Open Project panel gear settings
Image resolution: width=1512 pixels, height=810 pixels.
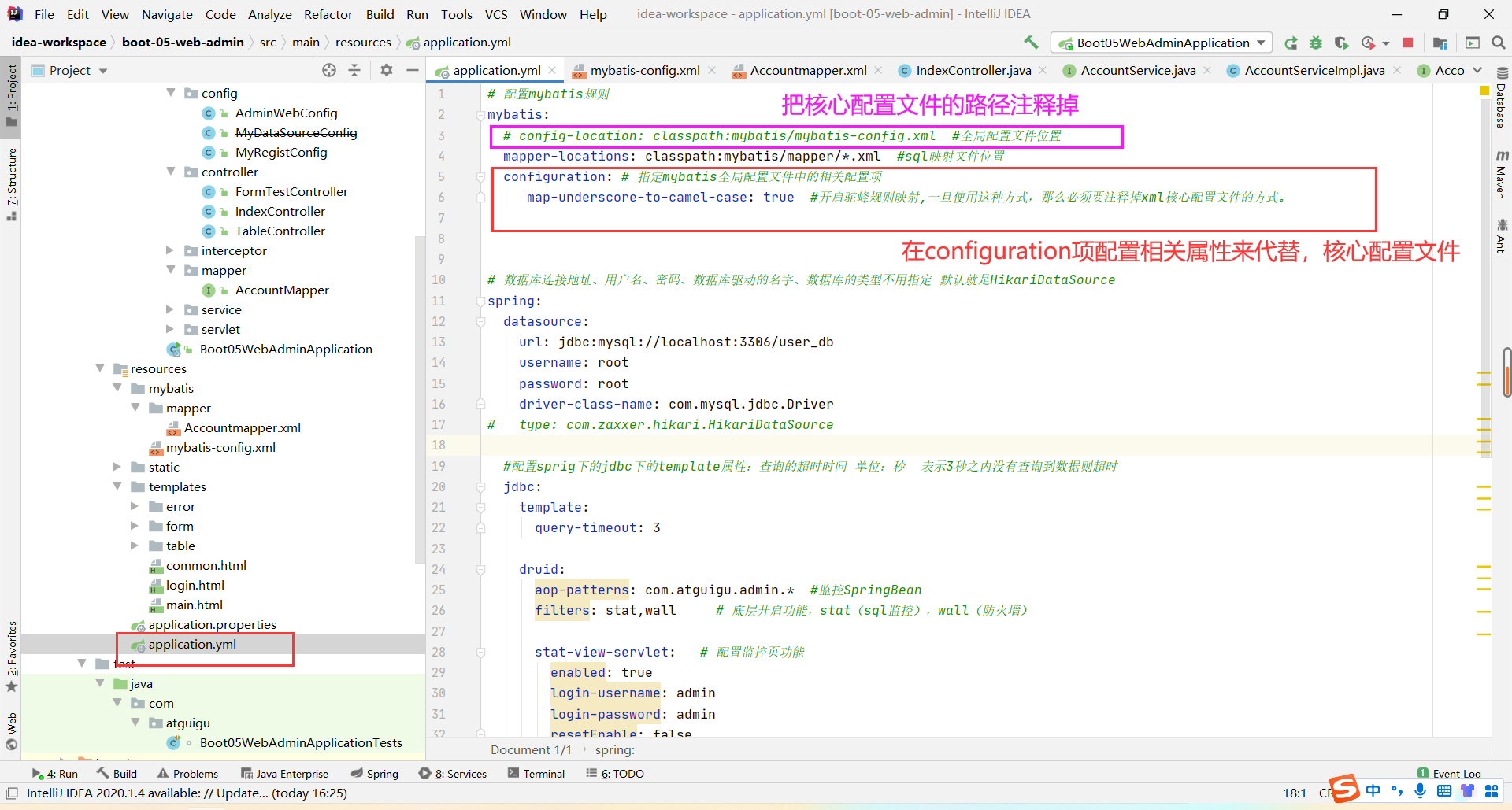tap(386, 70)
